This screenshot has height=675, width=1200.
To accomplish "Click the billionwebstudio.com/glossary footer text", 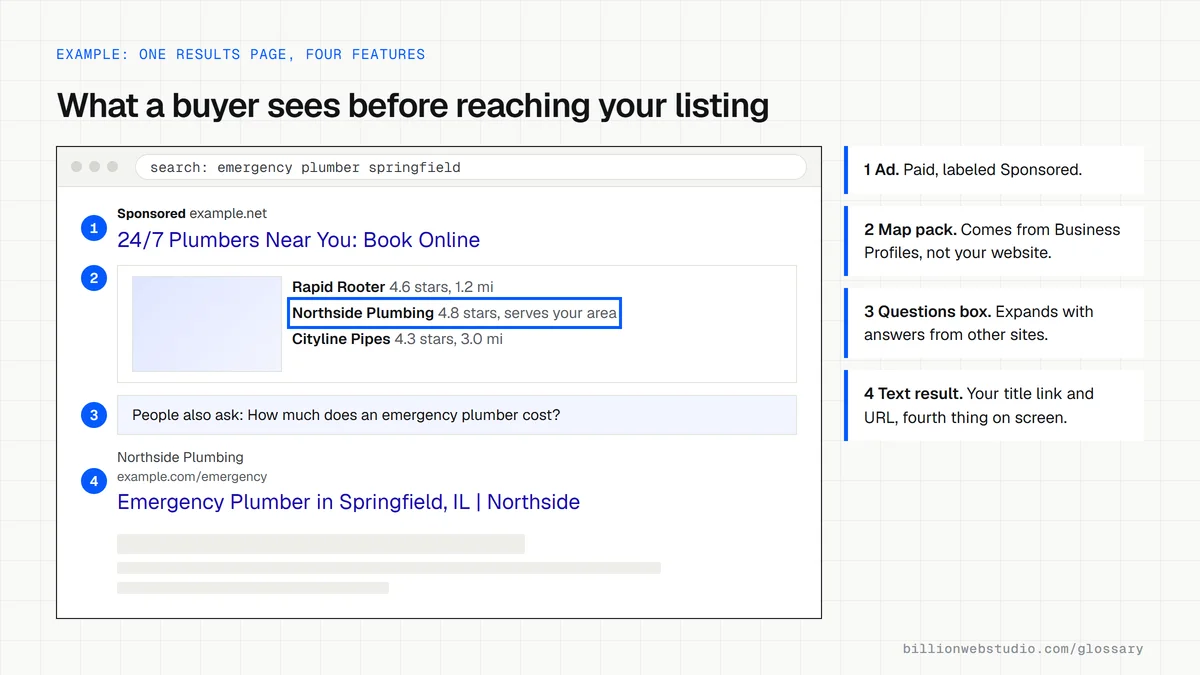I will [x=1023, y=649].
